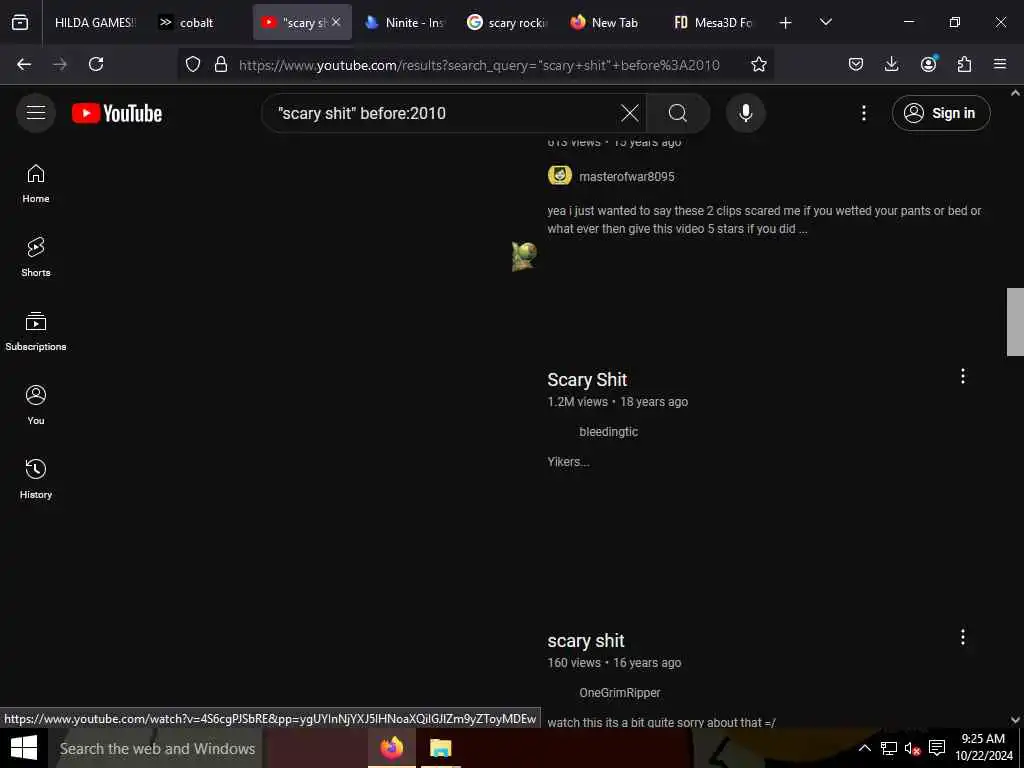1024x768 pixels.
Task: Open more options for 1.2M views Scary Shit
Action: [x=963, y=376]
